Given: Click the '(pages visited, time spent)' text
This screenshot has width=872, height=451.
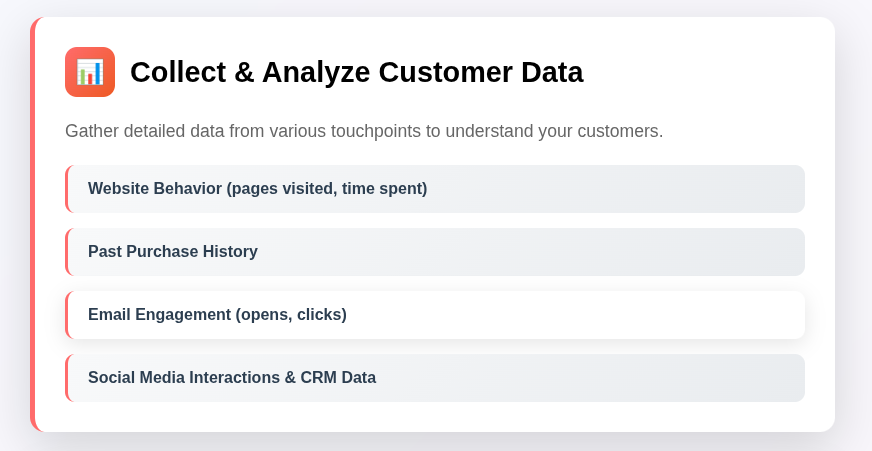Looking at the screenshot, I should pos(326,189).
